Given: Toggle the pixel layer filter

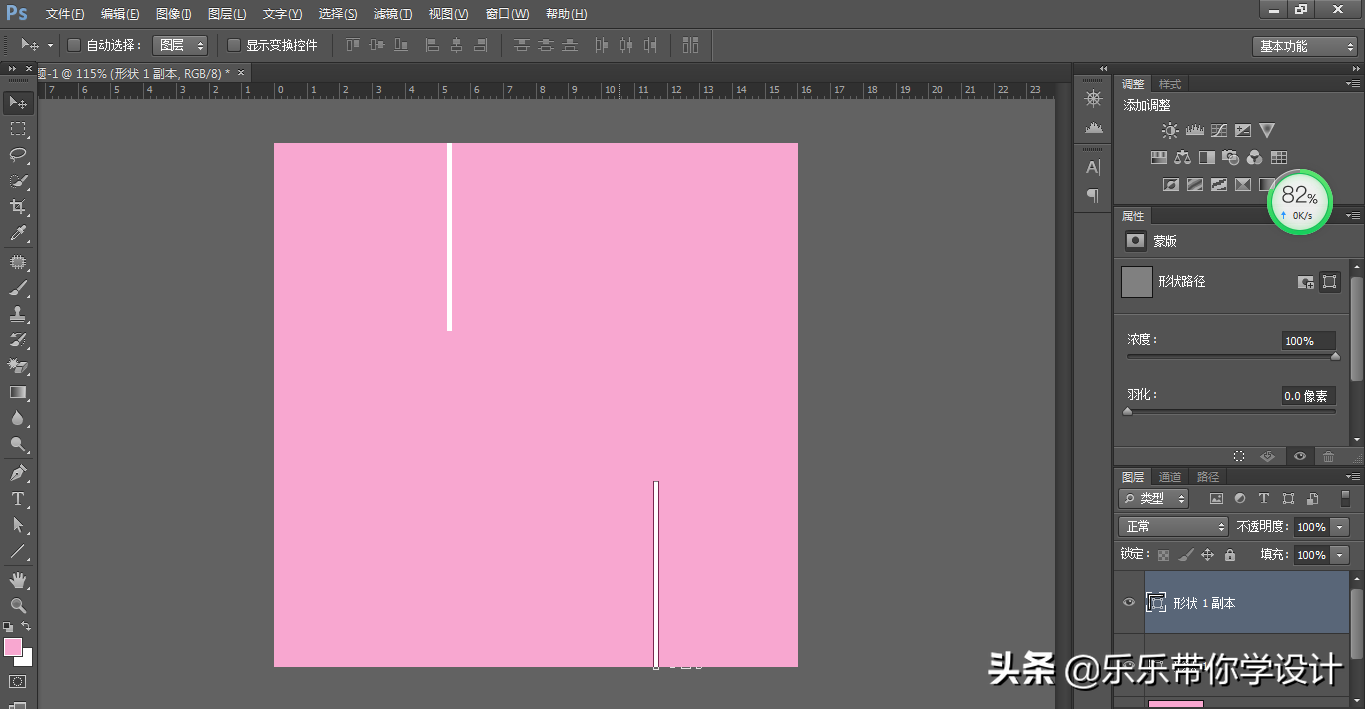Looking at the screenshot, I should [1216, 498].
